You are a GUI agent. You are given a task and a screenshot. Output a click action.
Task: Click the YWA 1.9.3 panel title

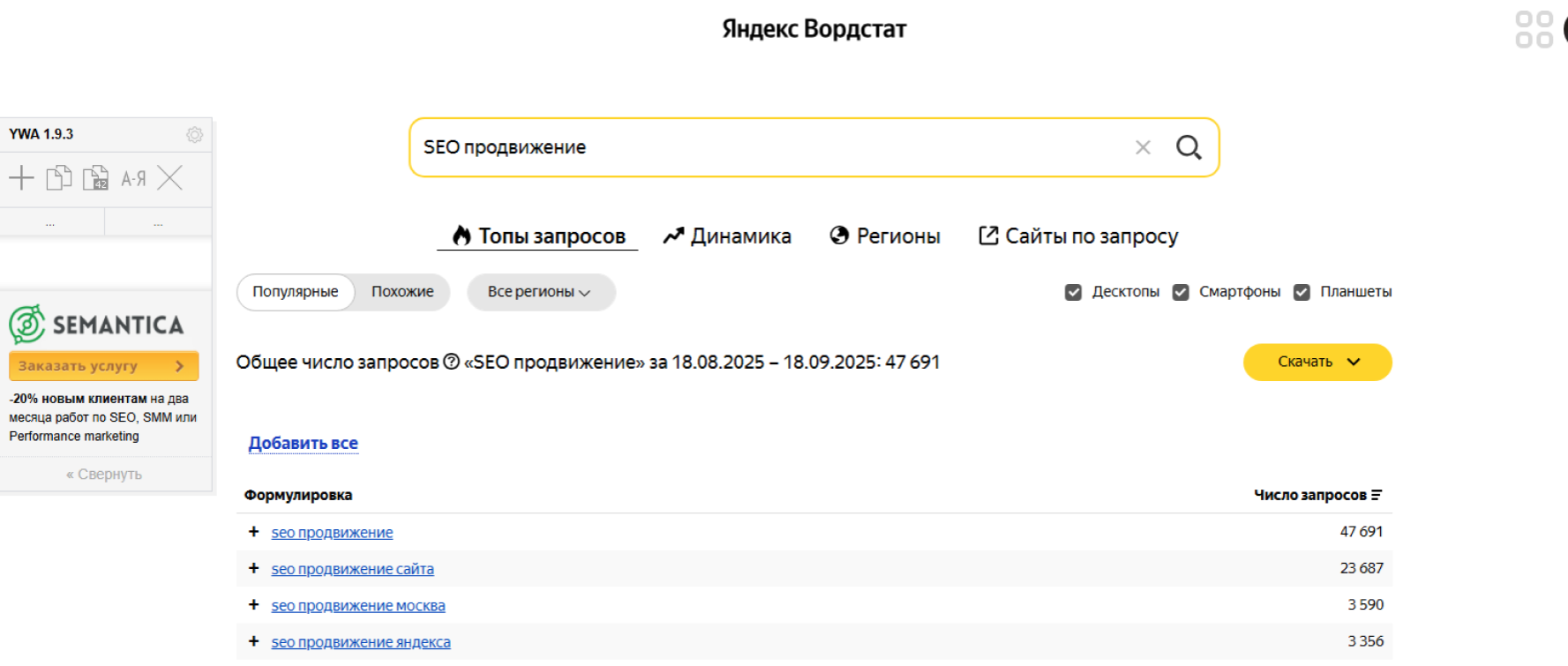point(41,134)
